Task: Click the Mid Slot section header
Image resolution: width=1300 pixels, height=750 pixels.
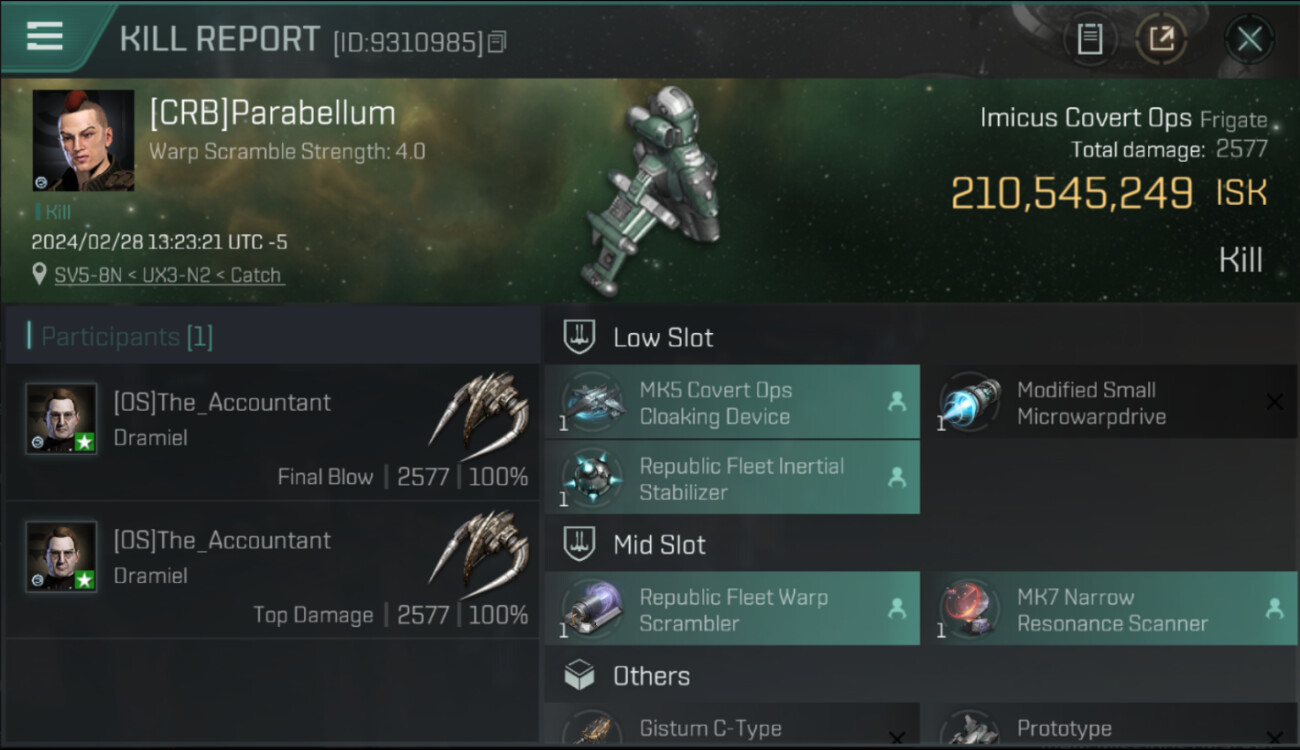Action: tap(658, 545)
